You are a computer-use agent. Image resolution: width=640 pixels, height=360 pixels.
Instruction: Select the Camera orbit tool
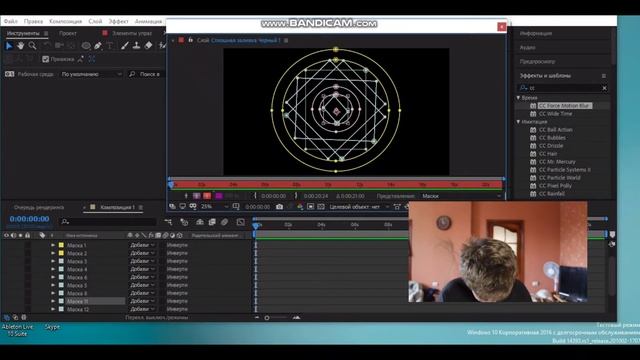pos(59,46)
